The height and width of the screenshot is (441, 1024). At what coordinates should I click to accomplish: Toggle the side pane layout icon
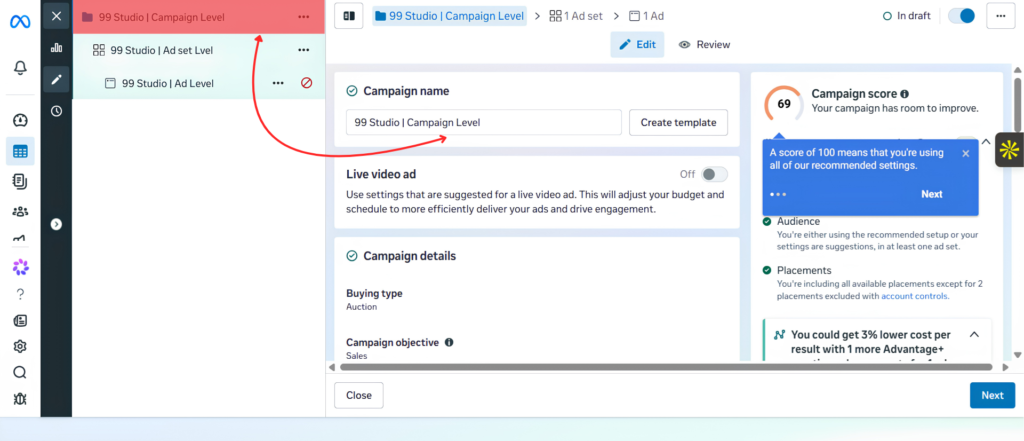tap(349, 16)
